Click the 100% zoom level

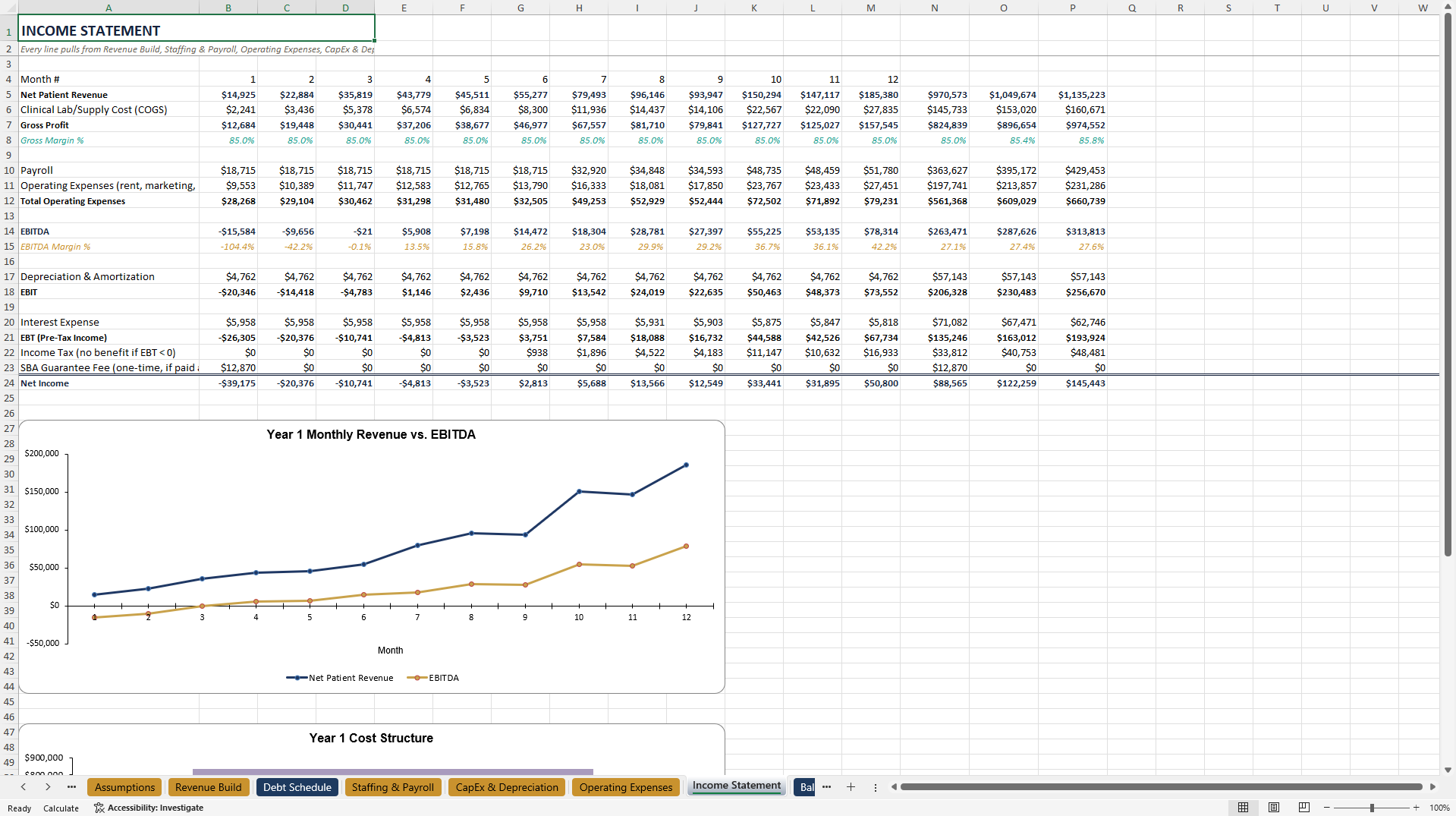pos(1439,808)
